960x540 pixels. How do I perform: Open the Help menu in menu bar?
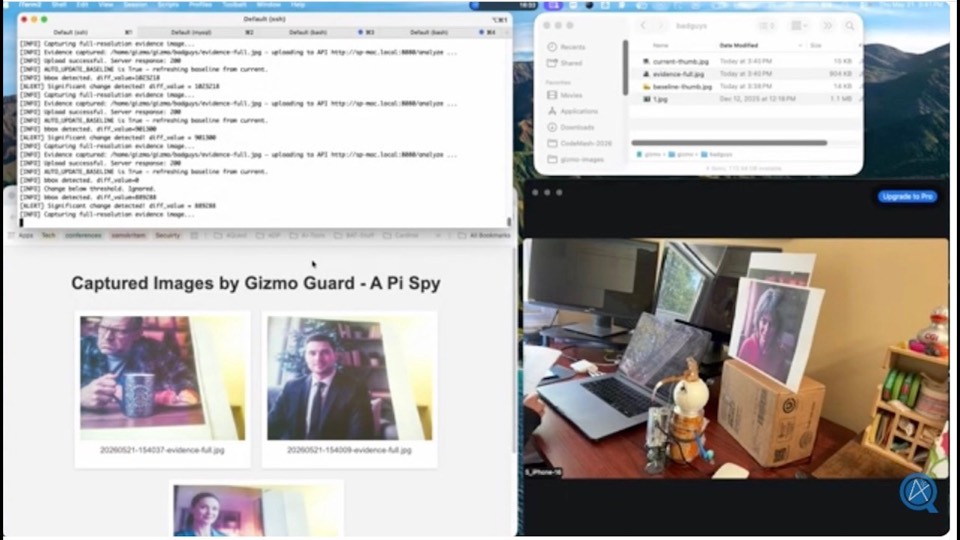click(x=298, y=5)
